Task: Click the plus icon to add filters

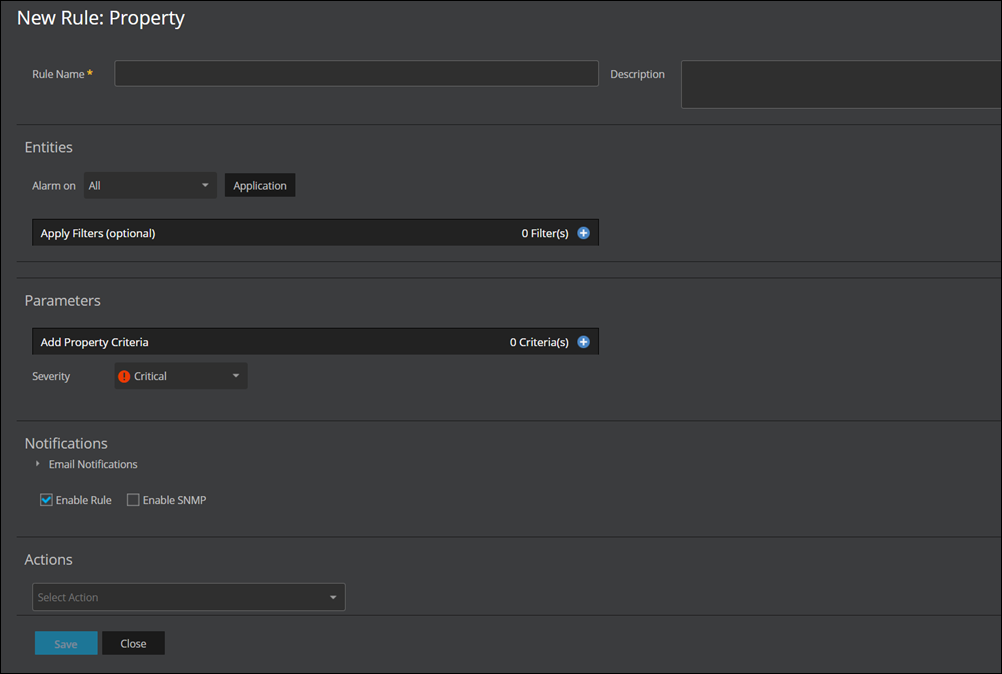Action: tap(584, 233)
